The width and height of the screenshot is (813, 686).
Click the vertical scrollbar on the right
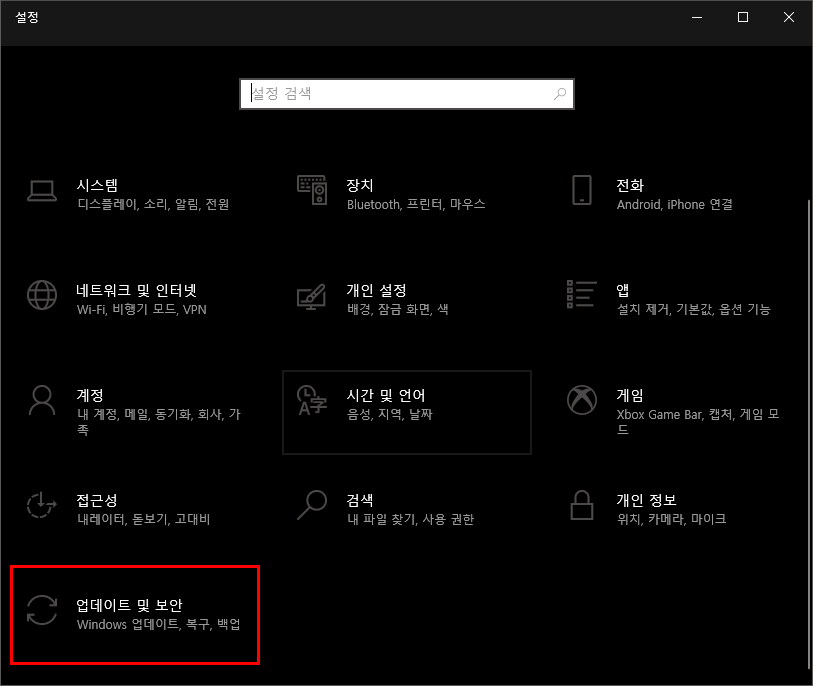(x=809, y=435)
